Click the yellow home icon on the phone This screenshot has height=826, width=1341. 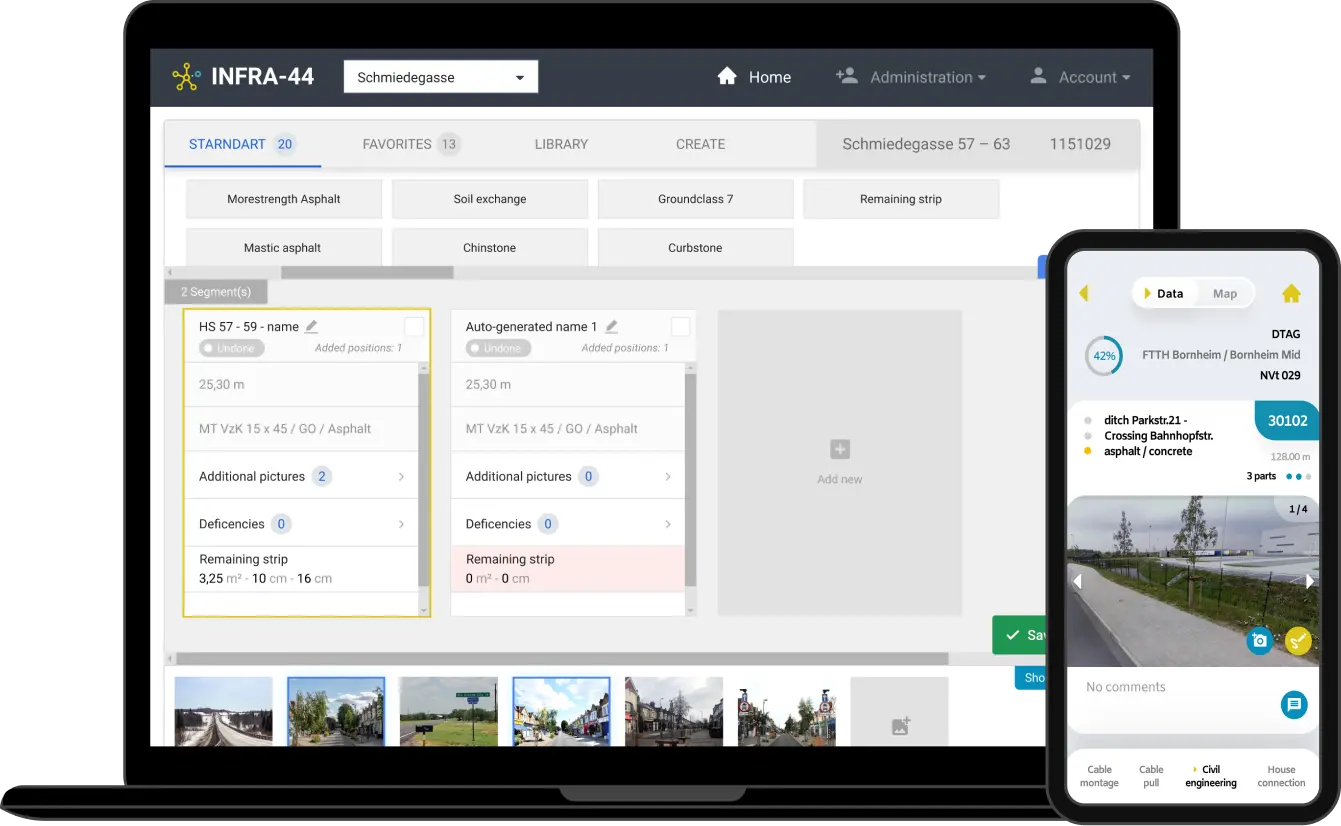[x=1291, y=293]
